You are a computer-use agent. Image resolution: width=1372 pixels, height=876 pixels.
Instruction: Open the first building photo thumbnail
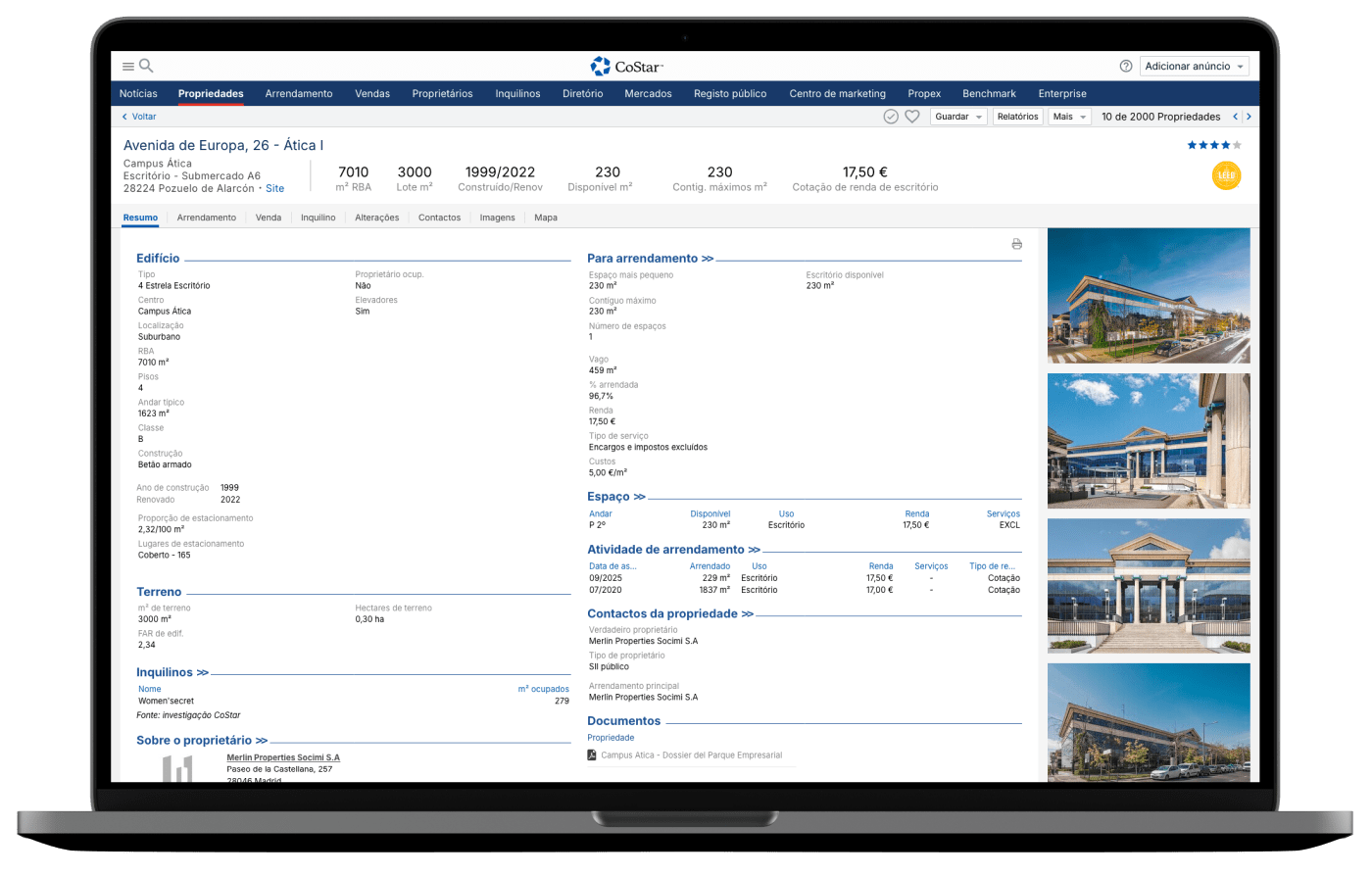1149,296
